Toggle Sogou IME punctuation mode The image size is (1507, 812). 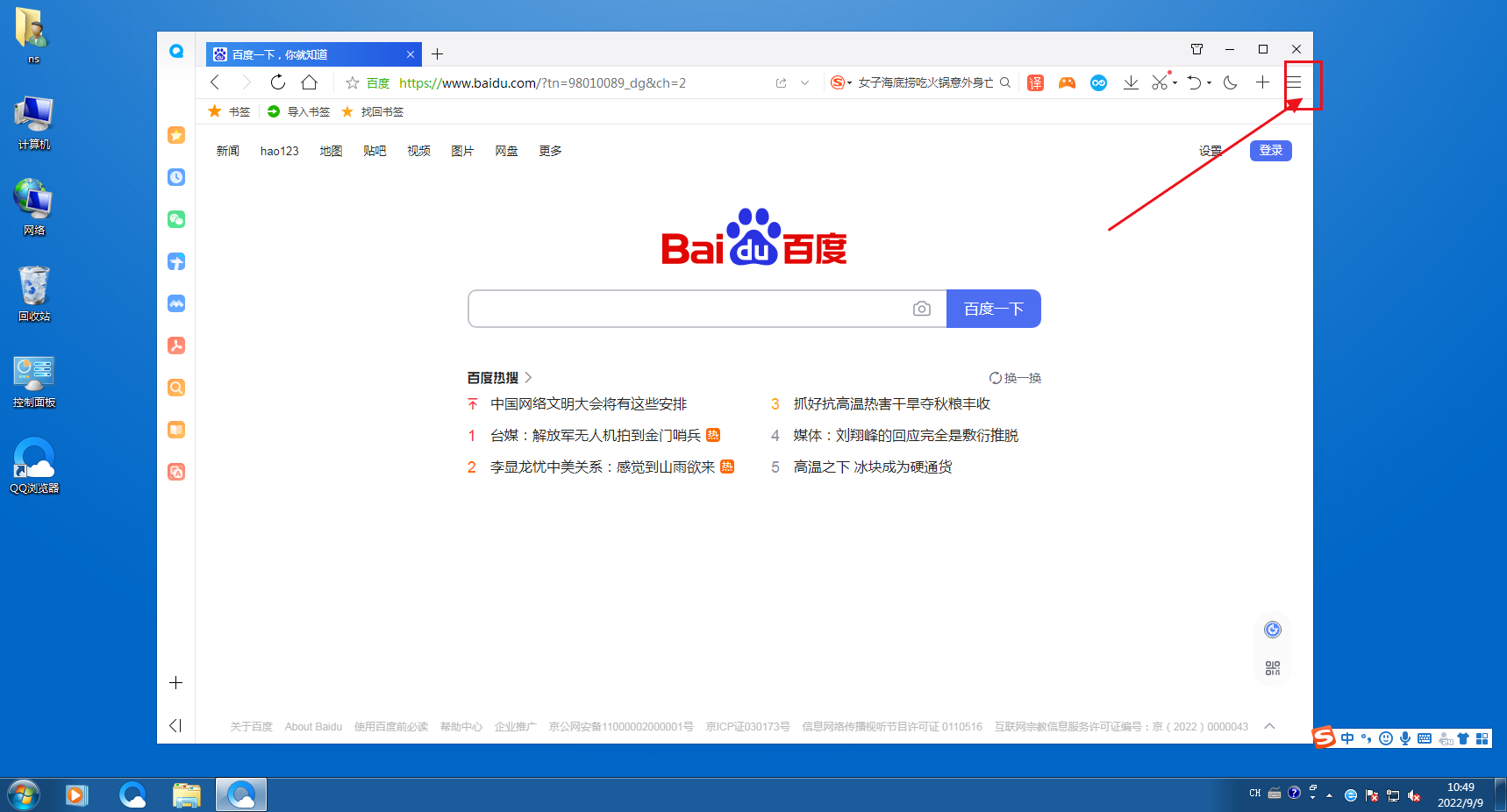click(x=1366, y=738)
